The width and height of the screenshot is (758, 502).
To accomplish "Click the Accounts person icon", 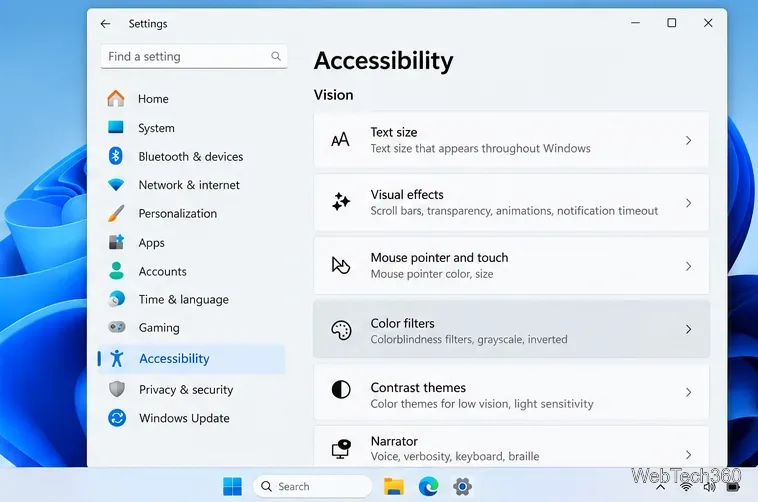I will click(x=116, y=271).
